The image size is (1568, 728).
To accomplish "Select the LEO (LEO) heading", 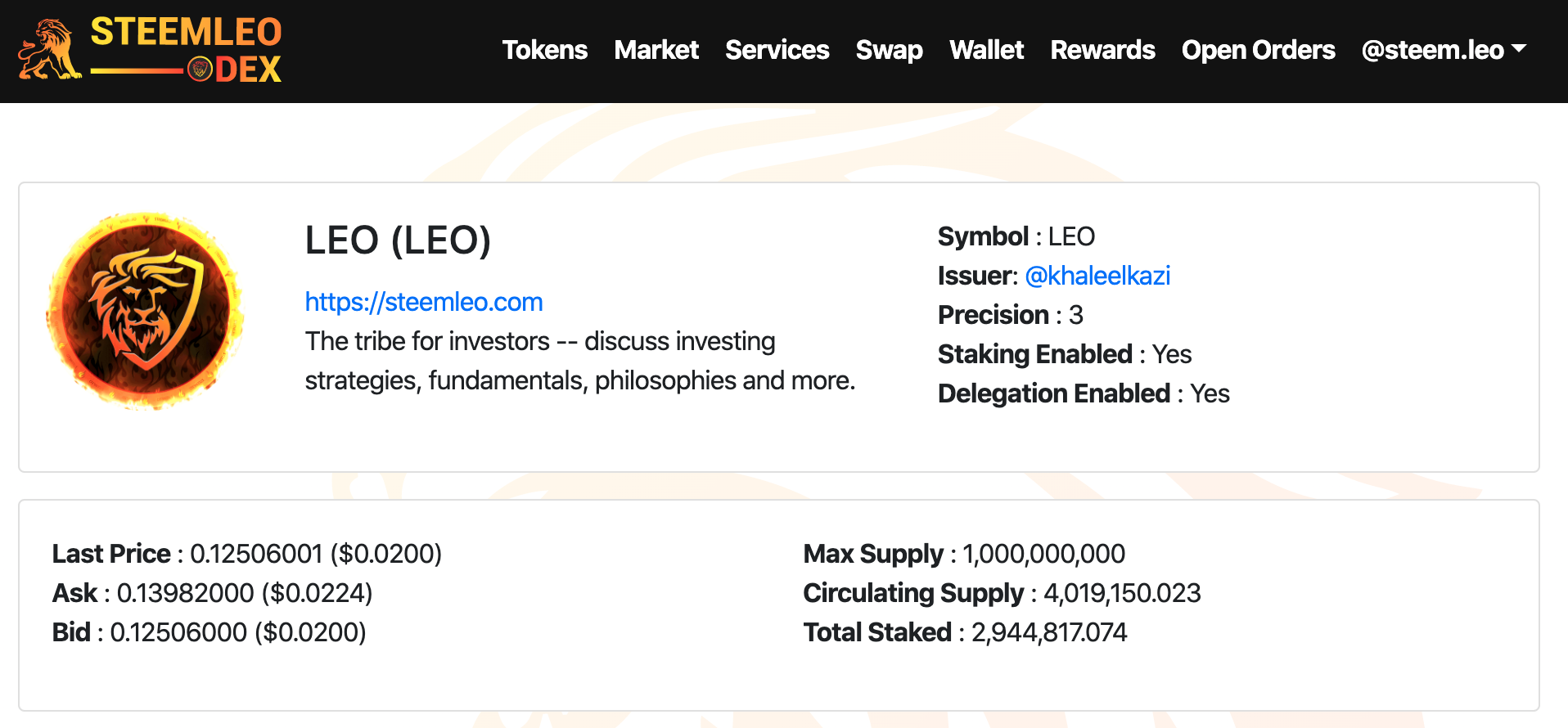I will click(398, 240).
